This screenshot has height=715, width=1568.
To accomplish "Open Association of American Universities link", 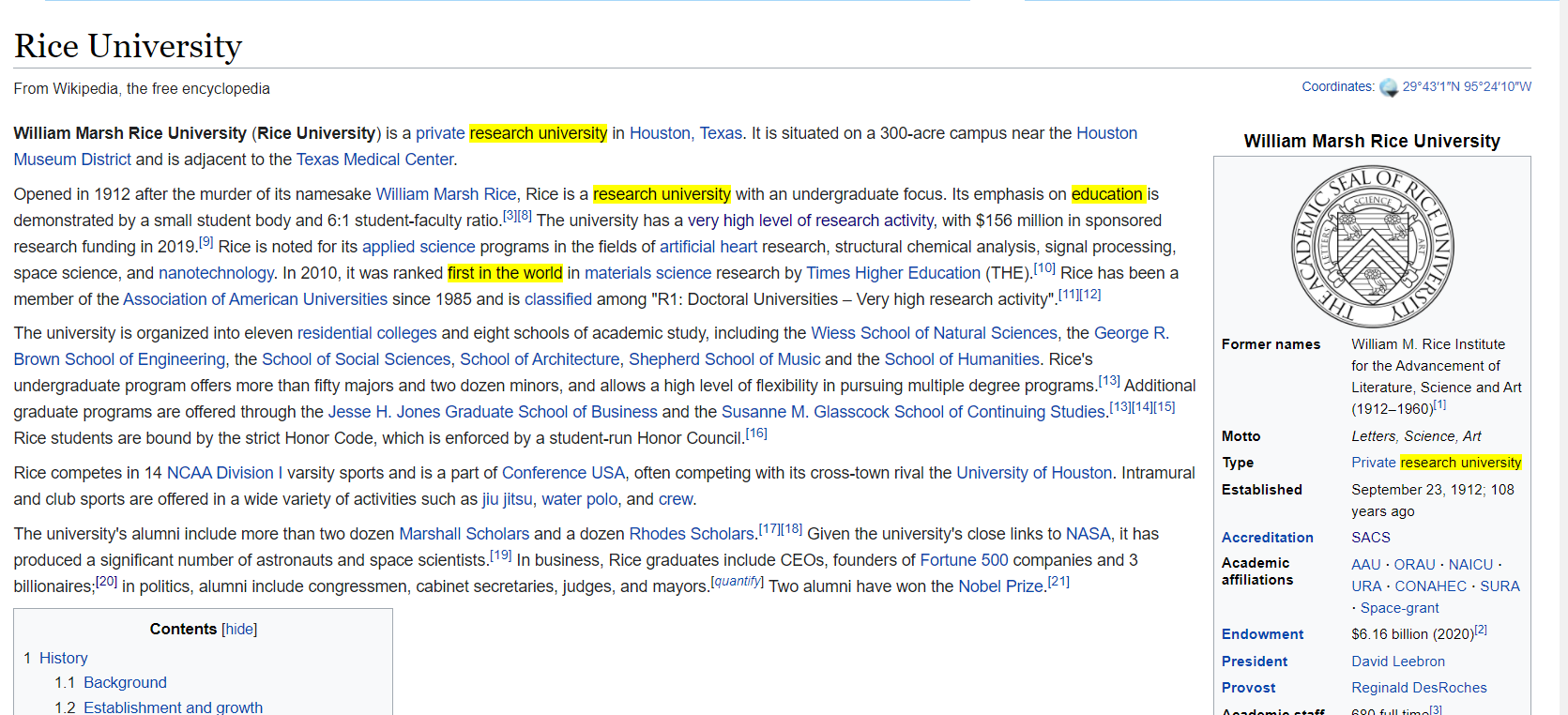I will coord(255,299).
